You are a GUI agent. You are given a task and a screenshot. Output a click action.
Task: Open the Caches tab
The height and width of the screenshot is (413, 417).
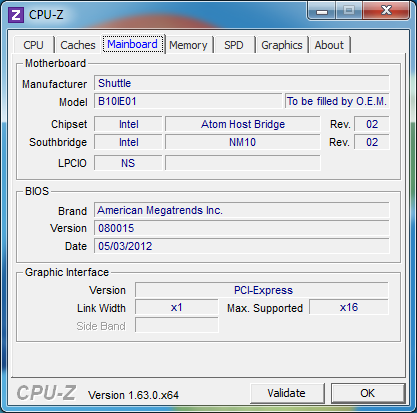pyautogui.click(x=78, y=45)
